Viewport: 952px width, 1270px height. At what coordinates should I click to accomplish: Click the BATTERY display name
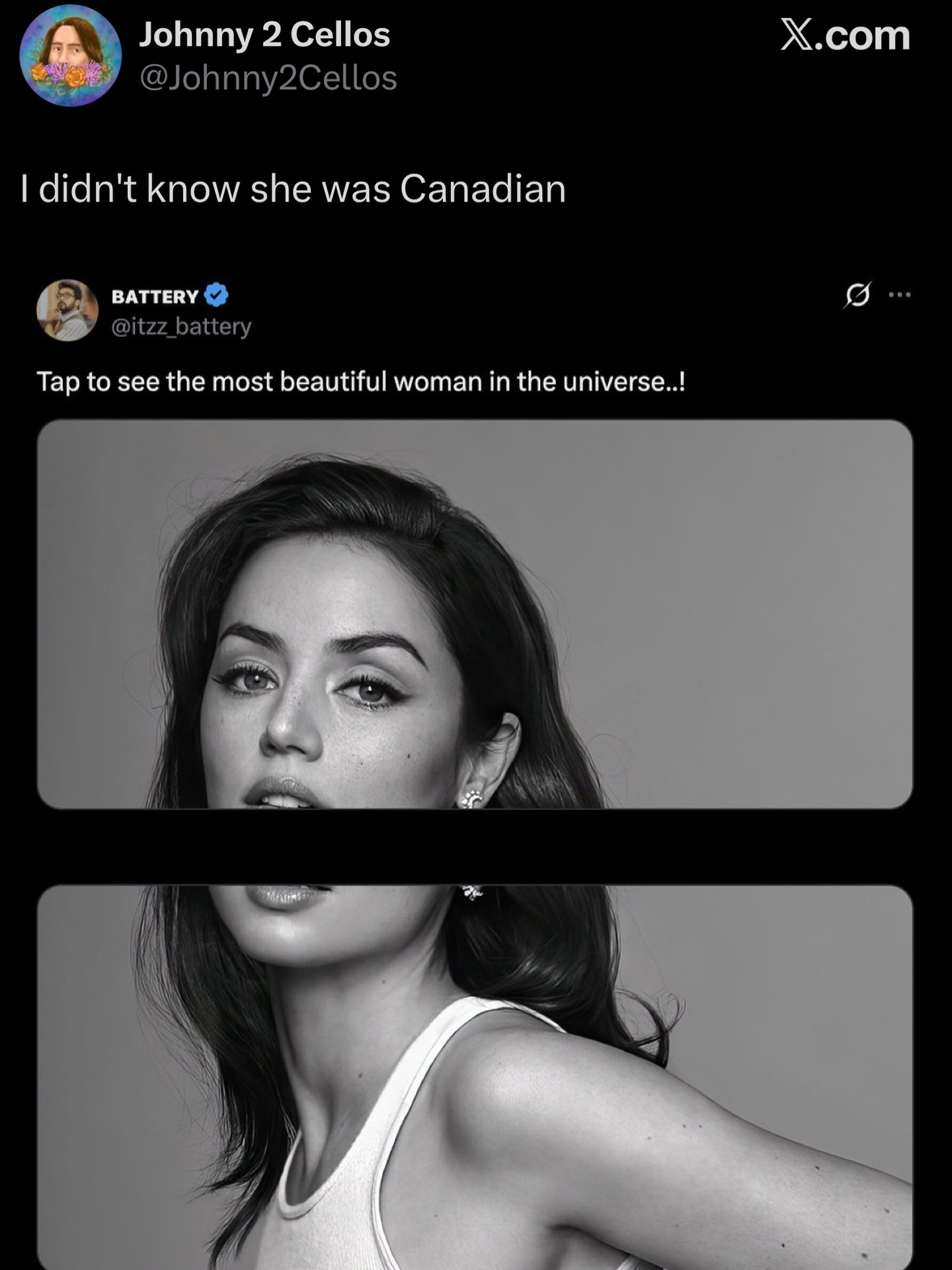pyautogui.click(x=155, y=296)
